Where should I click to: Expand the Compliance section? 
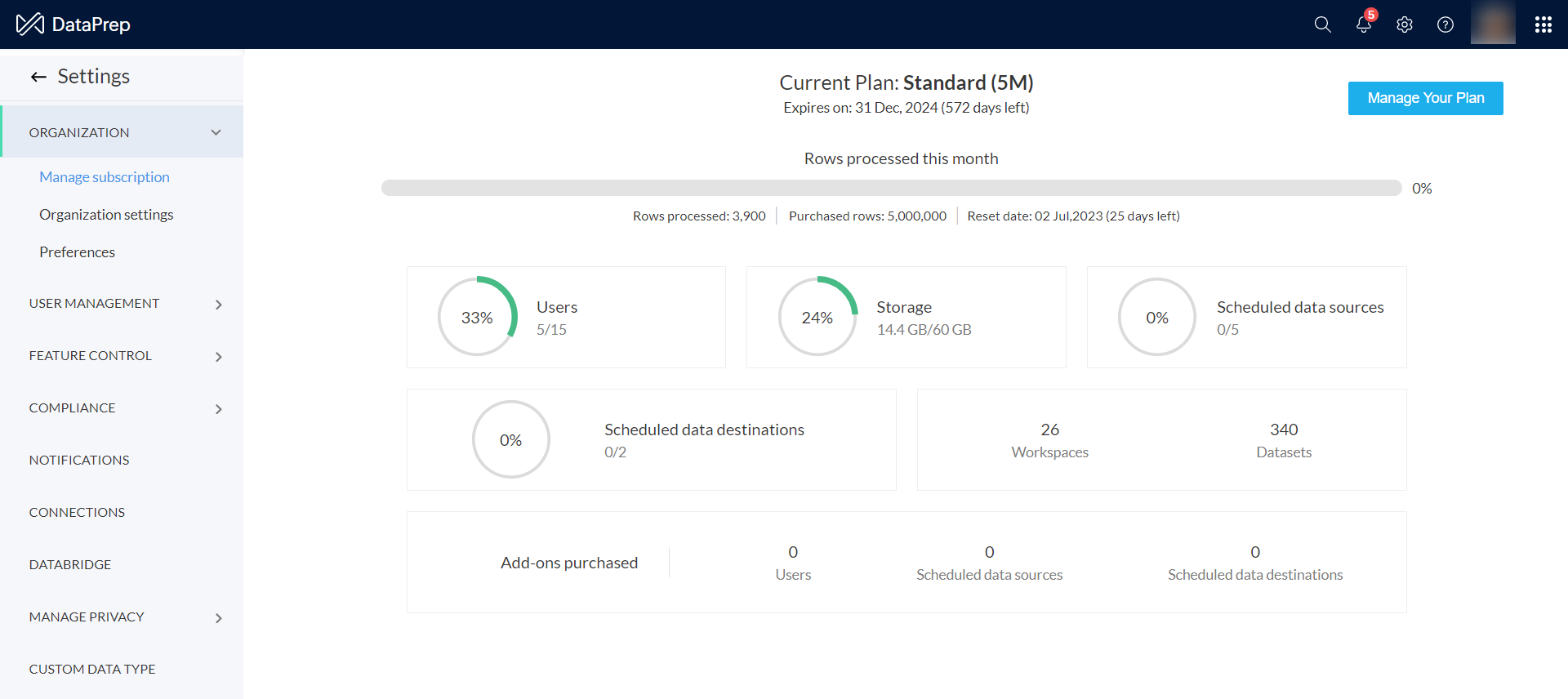(218, 409)
